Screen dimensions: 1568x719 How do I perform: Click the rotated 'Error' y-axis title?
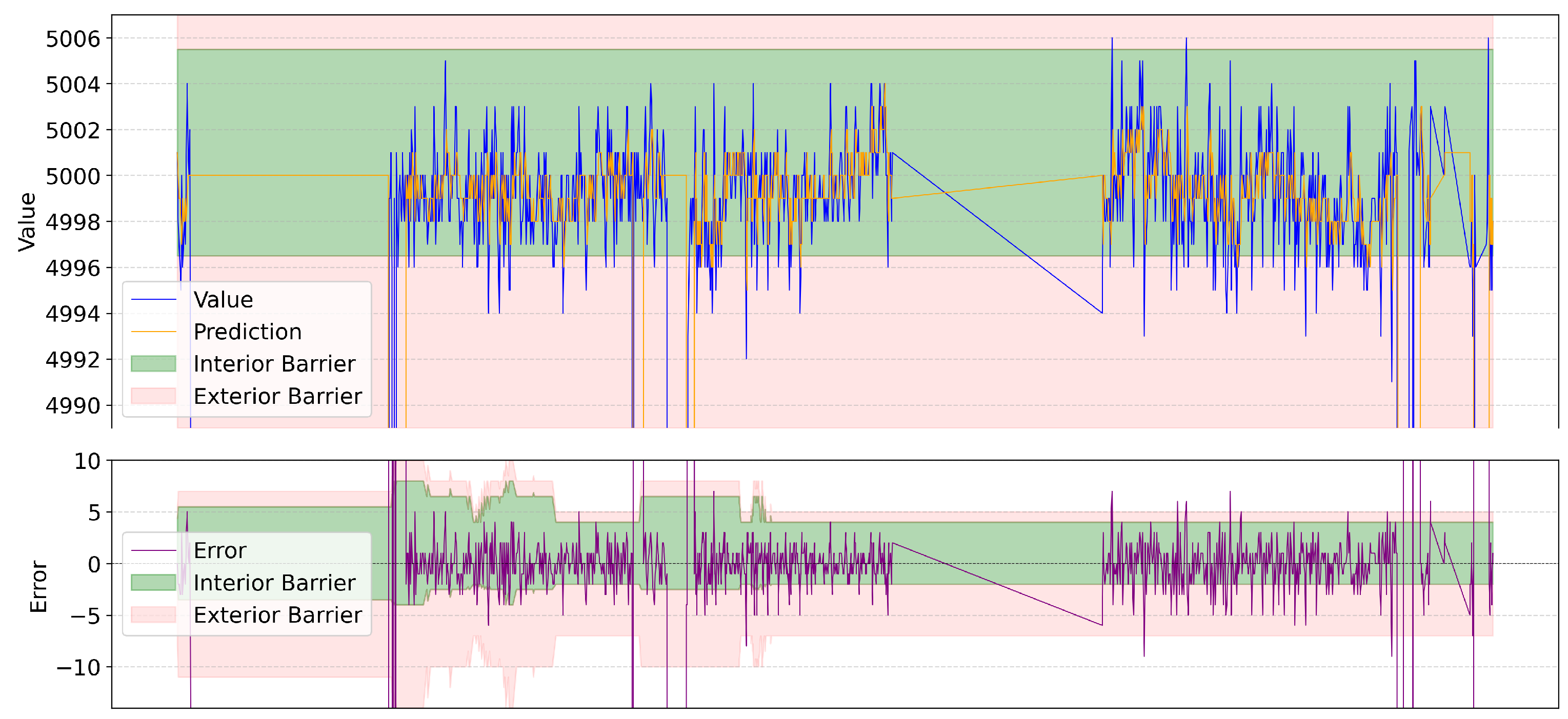pyautogui.click(x=39, y=586)
